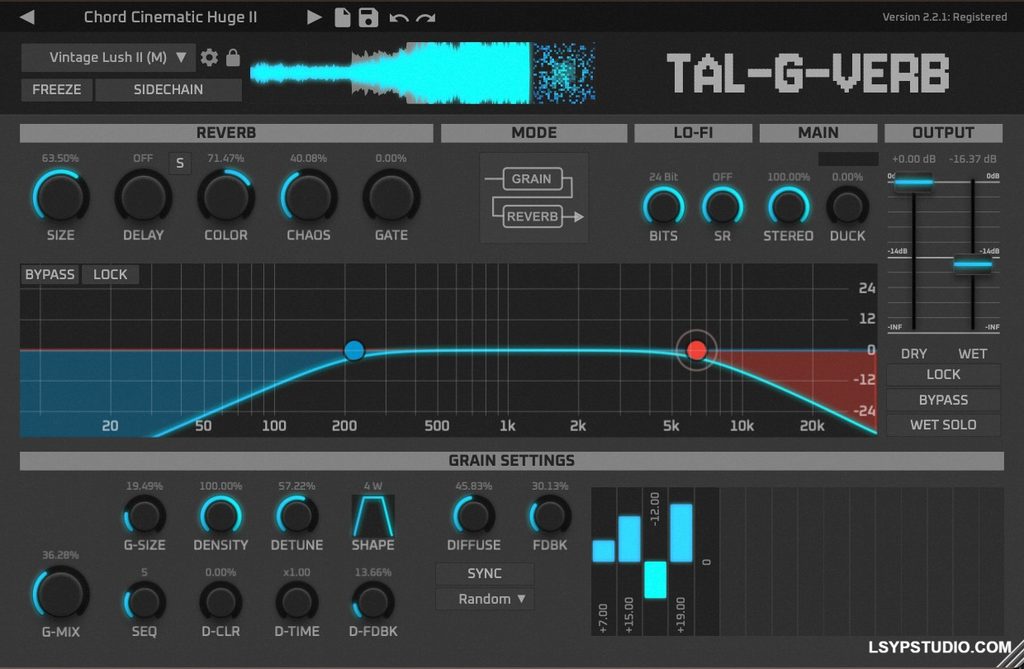
Task: Toggle the grain SYNC button
Action: click(x=485, y=574)
